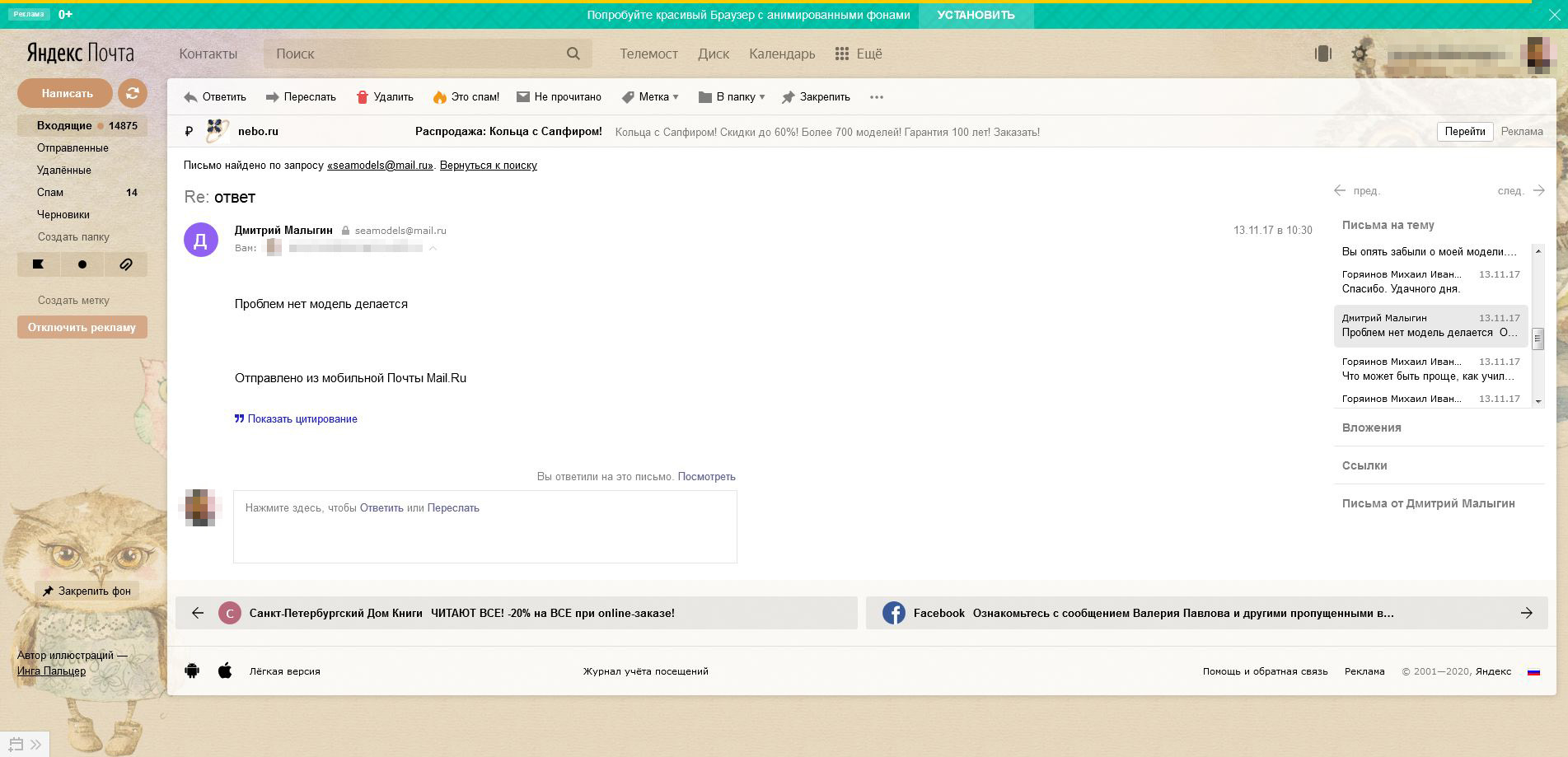Click the Android app icon in footer

192,671
